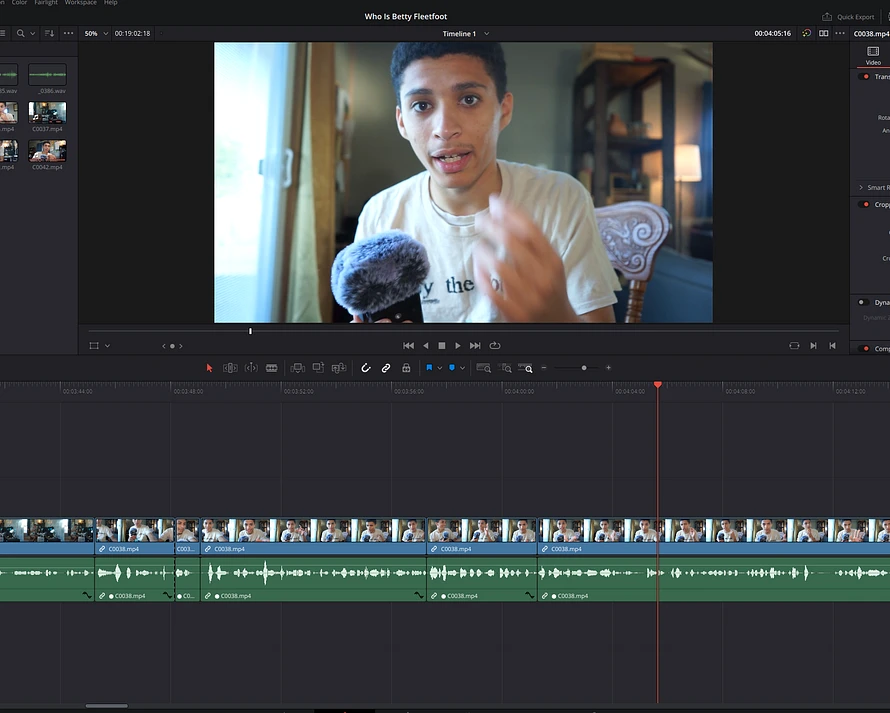The height and width of the screenshot is (713, 890).
Task: Toggle loop playback in viewer
Action: (495, 346)
